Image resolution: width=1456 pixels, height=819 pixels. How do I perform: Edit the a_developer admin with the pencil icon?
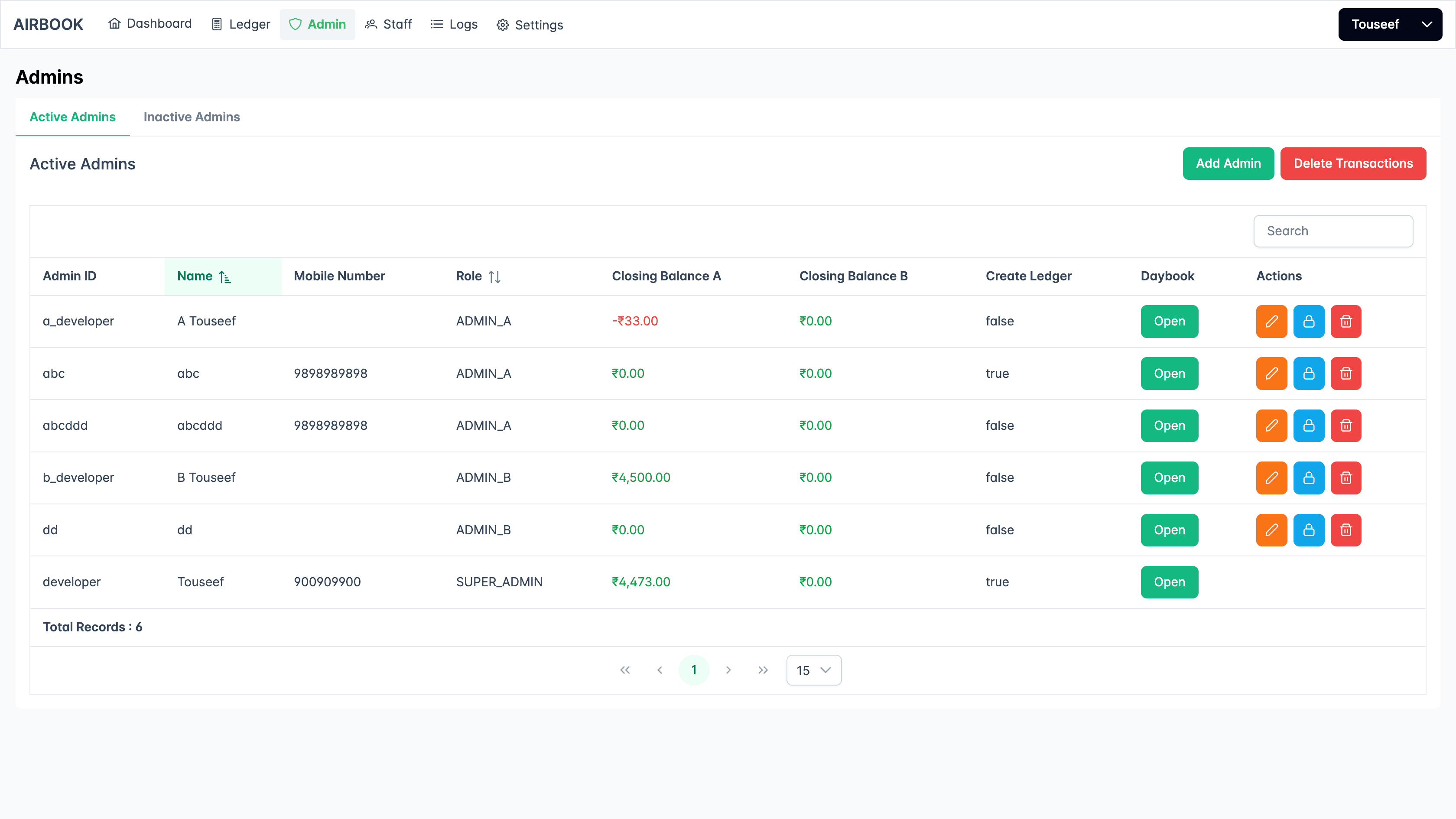(x=1271, y=321)
